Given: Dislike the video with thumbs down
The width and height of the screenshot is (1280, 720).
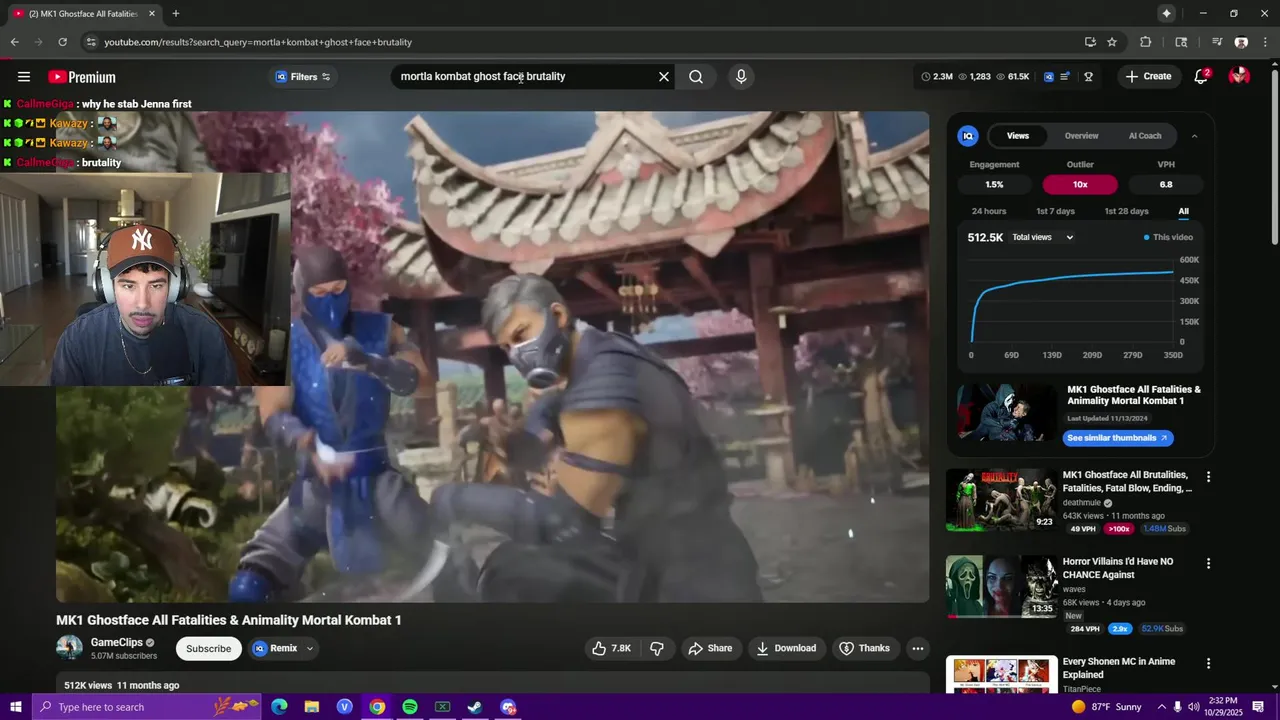Looking at the screenshot, I should (657, 648).
